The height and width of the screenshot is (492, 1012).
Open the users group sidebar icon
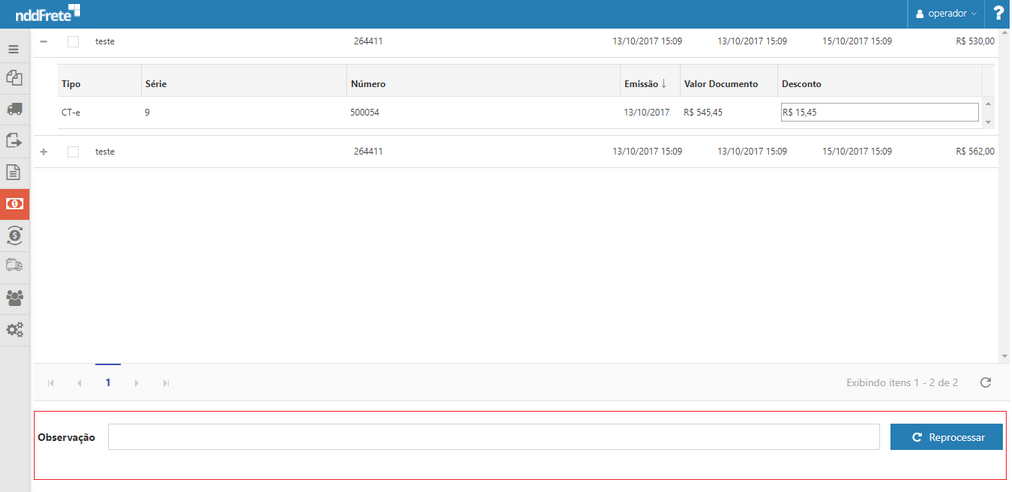(14, 297)
